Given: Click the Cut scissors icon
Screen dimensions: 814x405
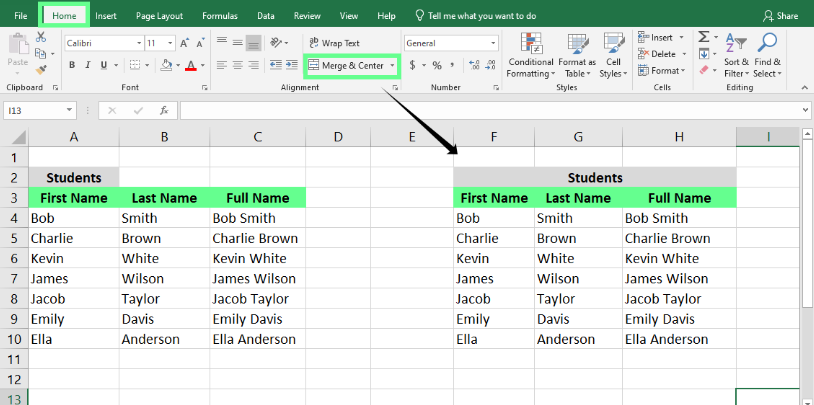Looking at the screenshot, I should pyautogui.click(x=41, y=37).
